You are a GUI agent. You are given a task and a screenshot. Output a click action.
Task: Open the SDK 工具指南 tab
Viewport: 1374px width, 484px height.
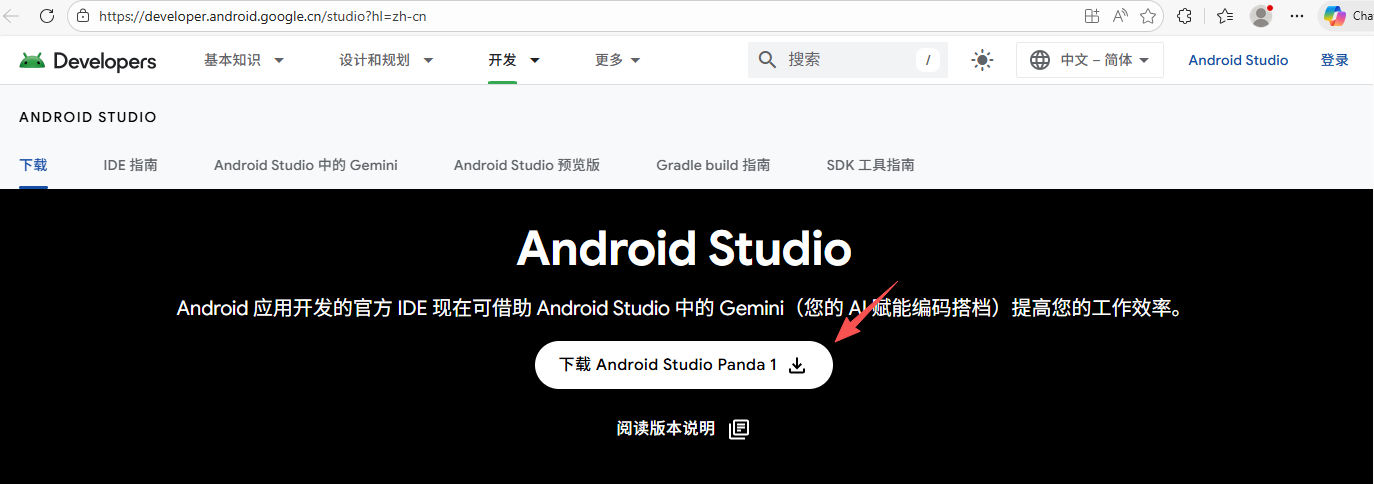click(x=870, y=165)
